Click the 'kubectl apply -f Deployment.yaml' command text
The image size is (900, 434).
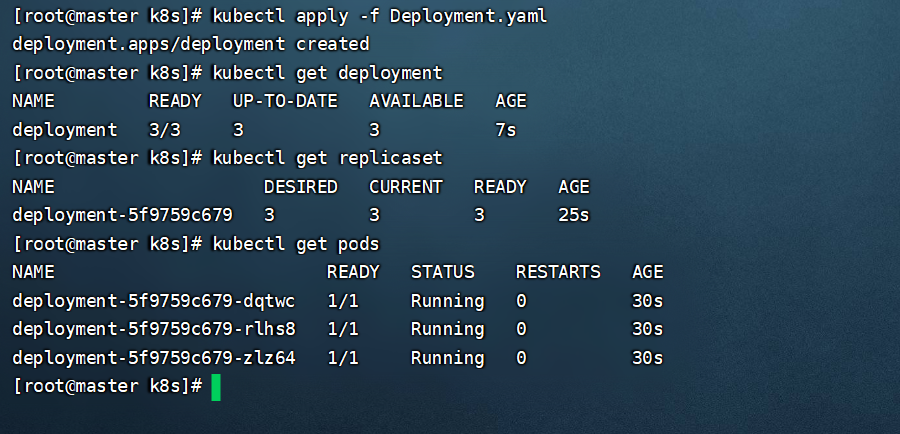pos(379,17)
